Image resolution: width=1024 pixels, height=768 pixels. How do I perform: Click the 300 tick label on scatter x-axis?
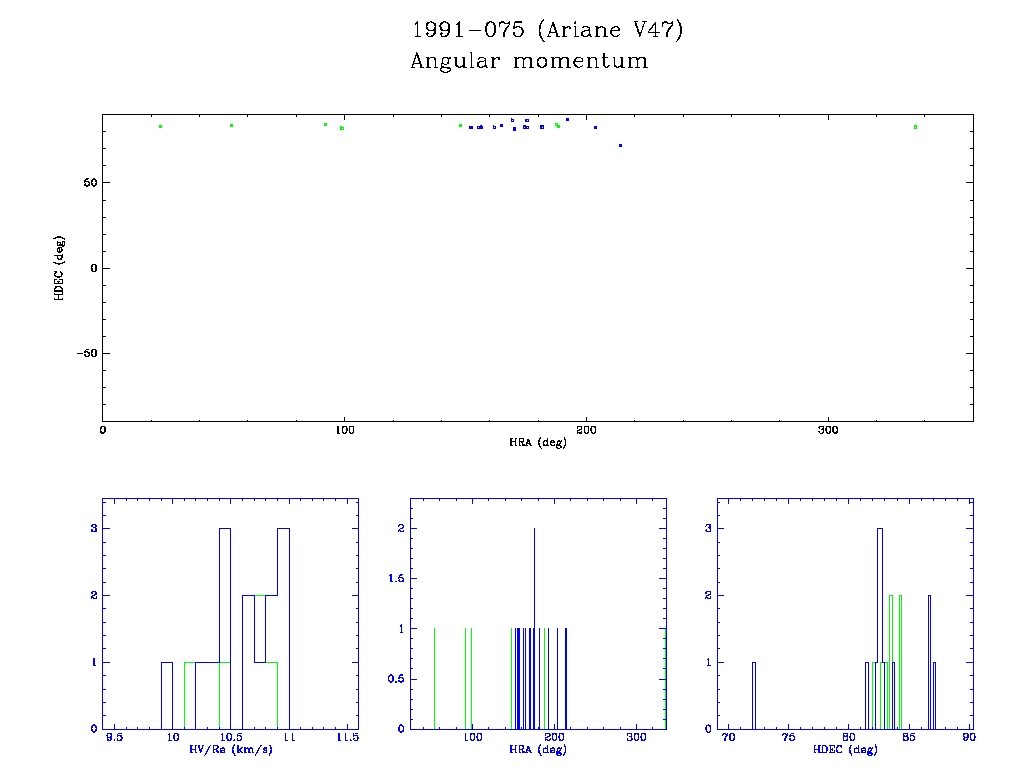[x=828, y=431]
